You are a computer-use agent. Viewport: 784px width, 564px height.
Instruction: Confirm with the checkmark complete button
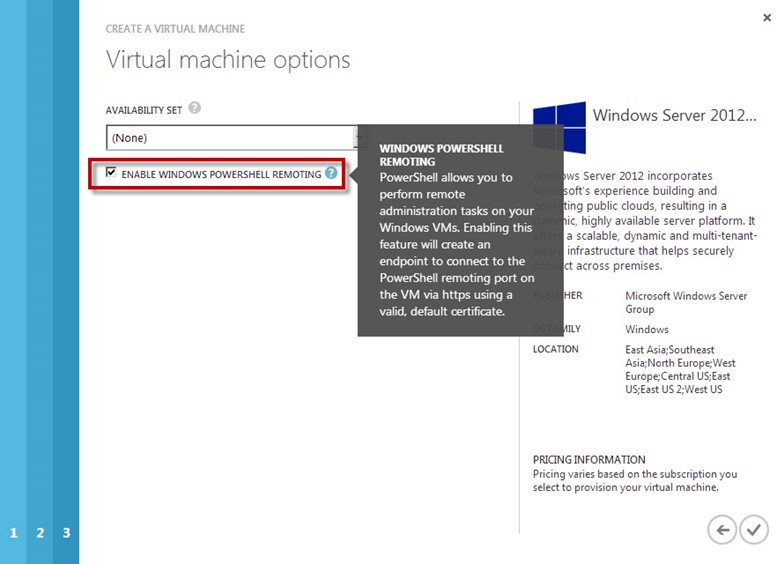[x=754, y=530]
